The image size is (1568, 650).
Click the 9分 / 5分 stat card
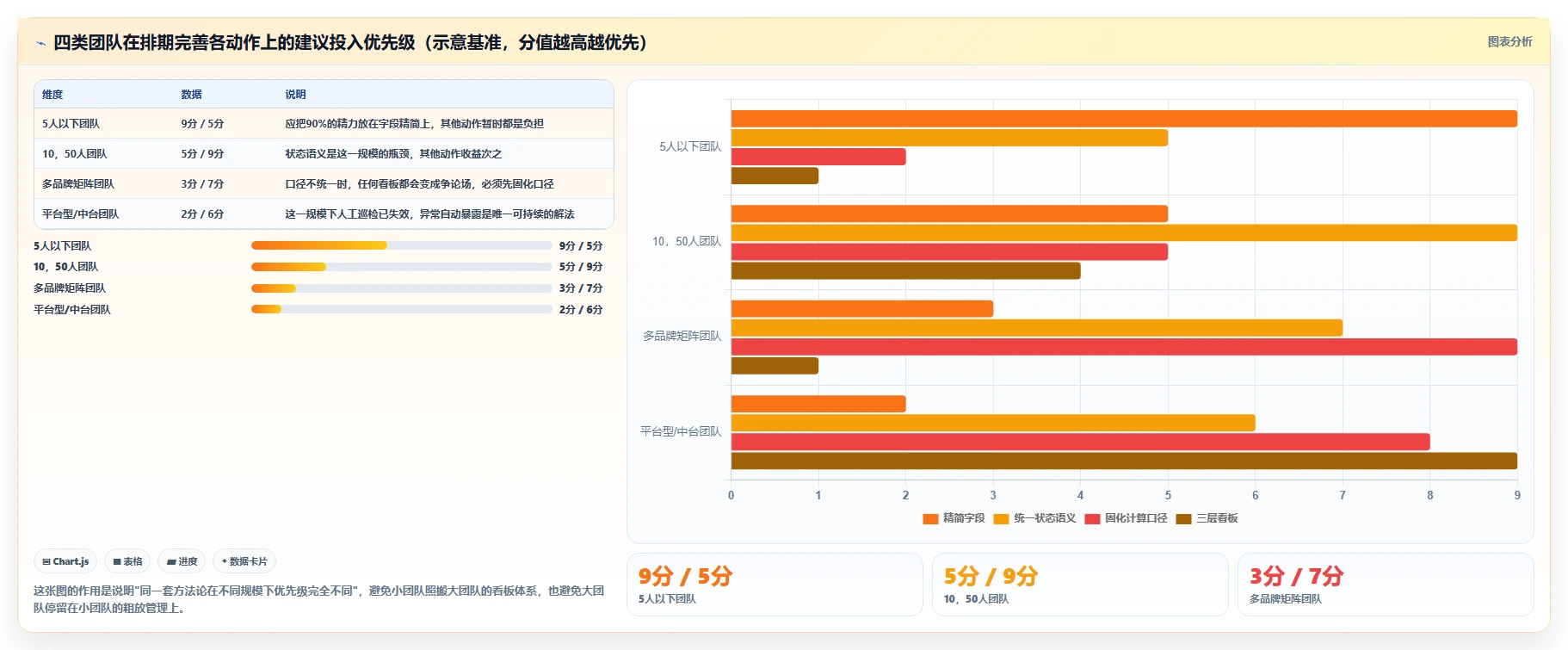point(775,585)
